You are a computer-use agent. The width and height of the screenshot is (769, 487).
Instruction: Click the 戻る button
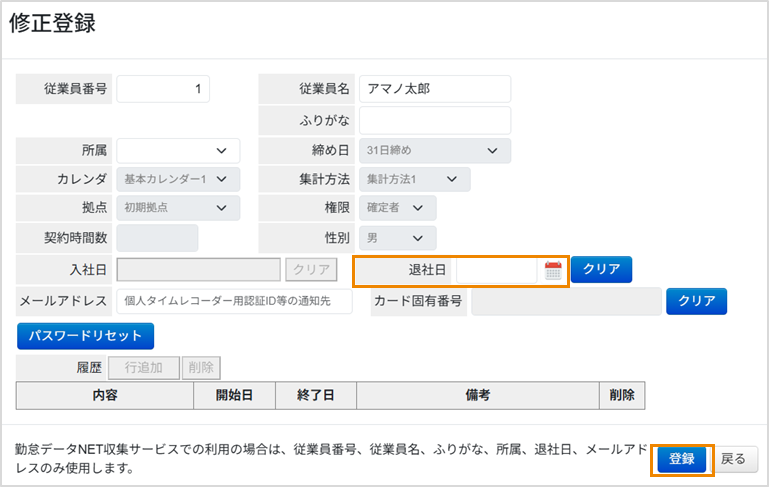[x=733, y=459]
